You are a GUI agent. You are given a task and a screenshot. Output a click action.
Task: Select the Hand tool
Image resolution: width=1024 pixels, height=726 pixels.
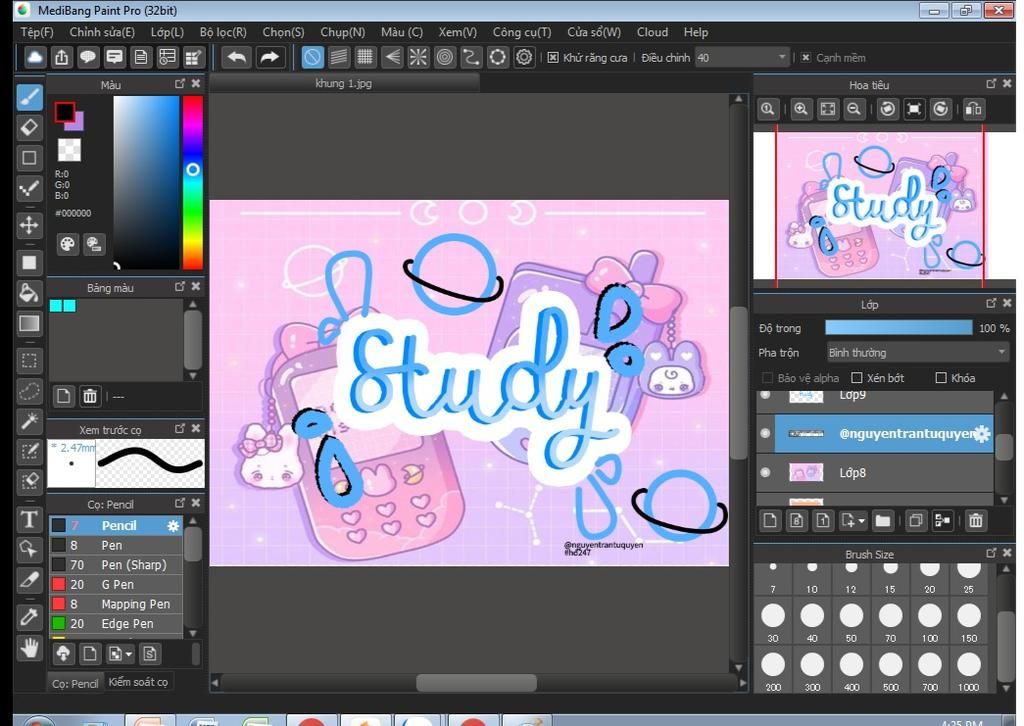[29, 648]
